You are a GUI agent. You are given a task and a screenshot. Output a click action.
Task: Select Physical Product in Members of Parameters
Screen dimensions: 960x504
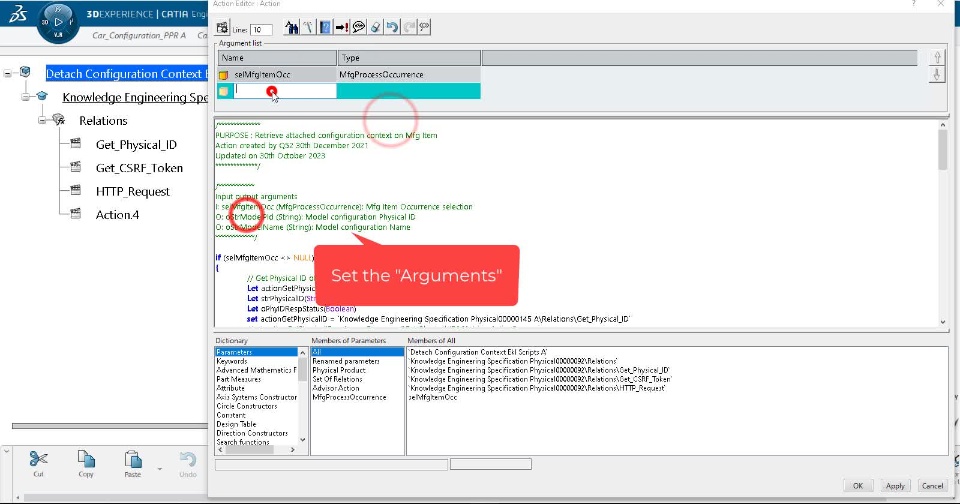[x=339, y=370]
